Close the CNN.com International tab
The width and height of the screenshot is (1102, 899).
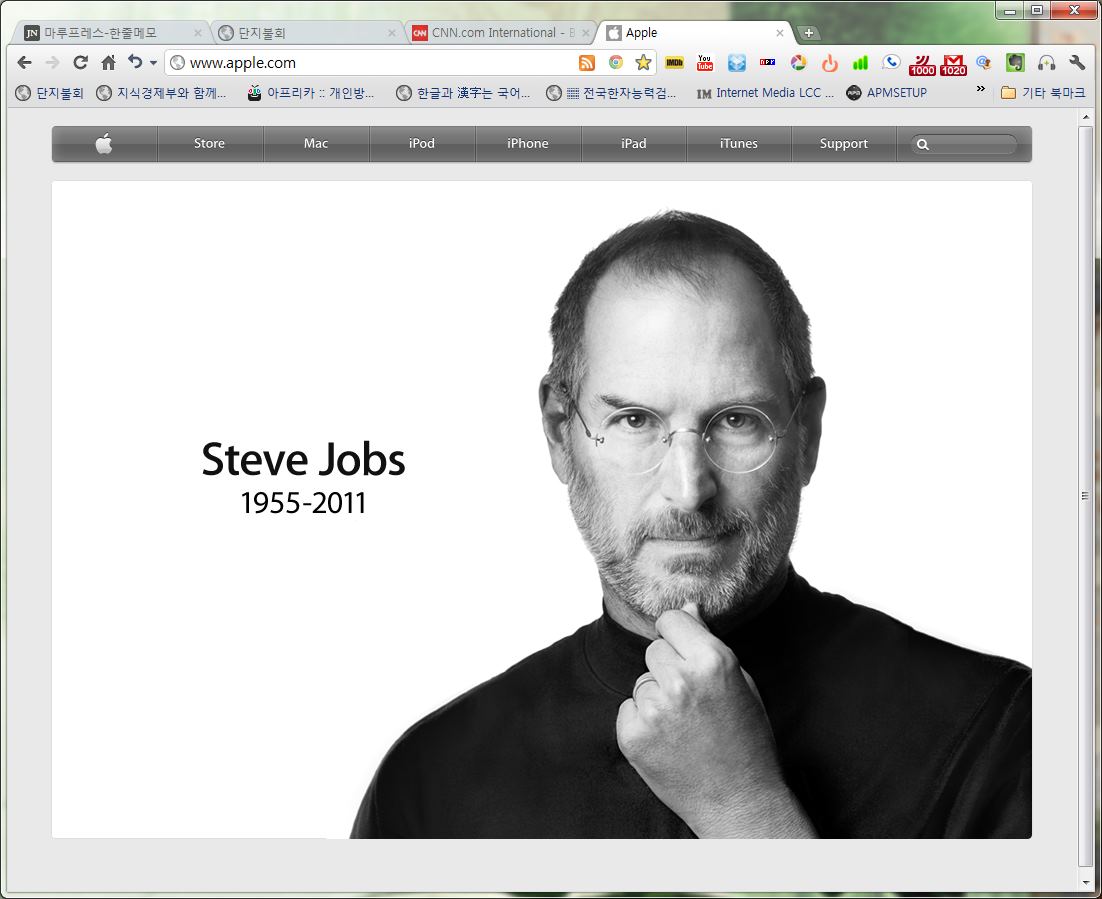click(585, 33)
